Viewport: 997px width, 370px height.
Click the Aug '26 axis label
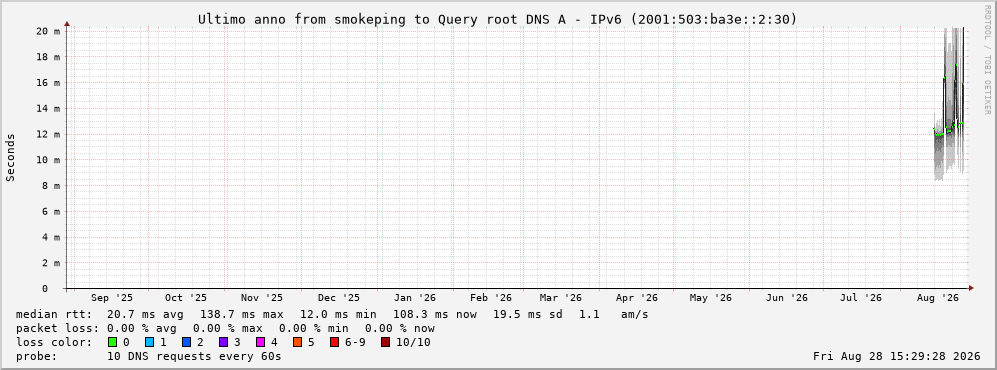coord(938,298)
